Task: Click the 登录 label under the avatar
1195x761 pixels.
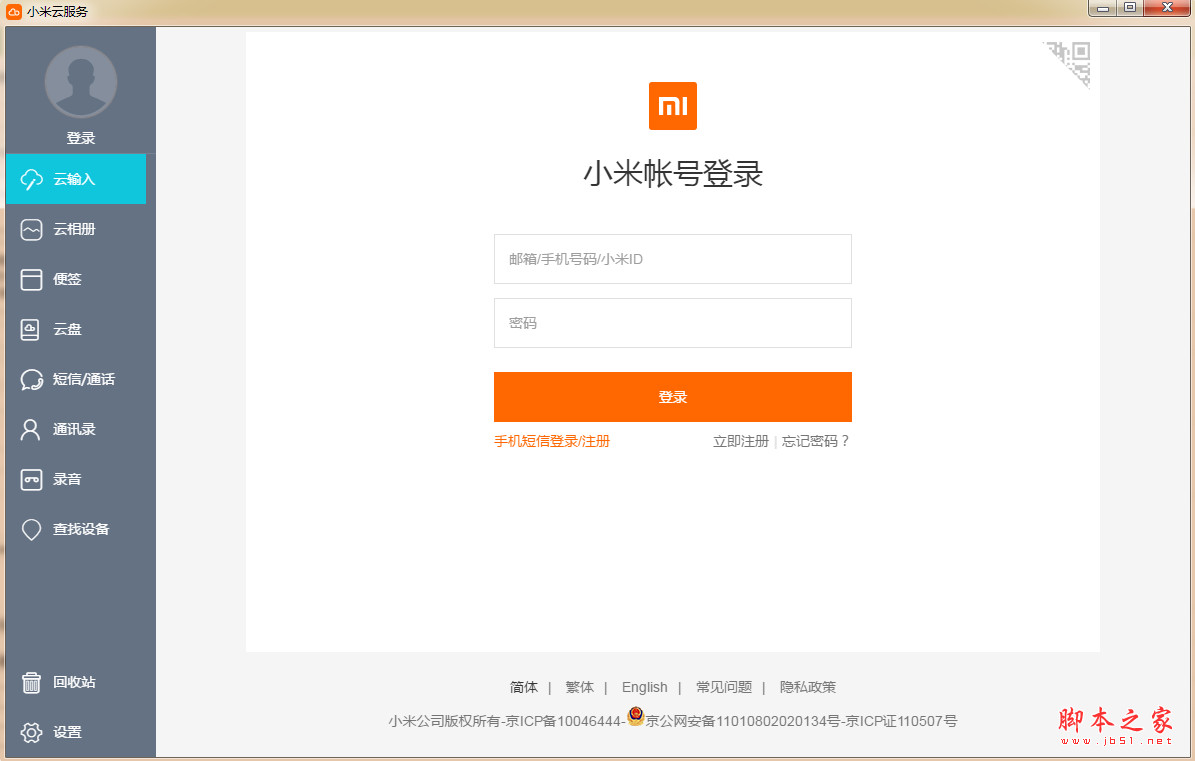Action: [81, 138]
